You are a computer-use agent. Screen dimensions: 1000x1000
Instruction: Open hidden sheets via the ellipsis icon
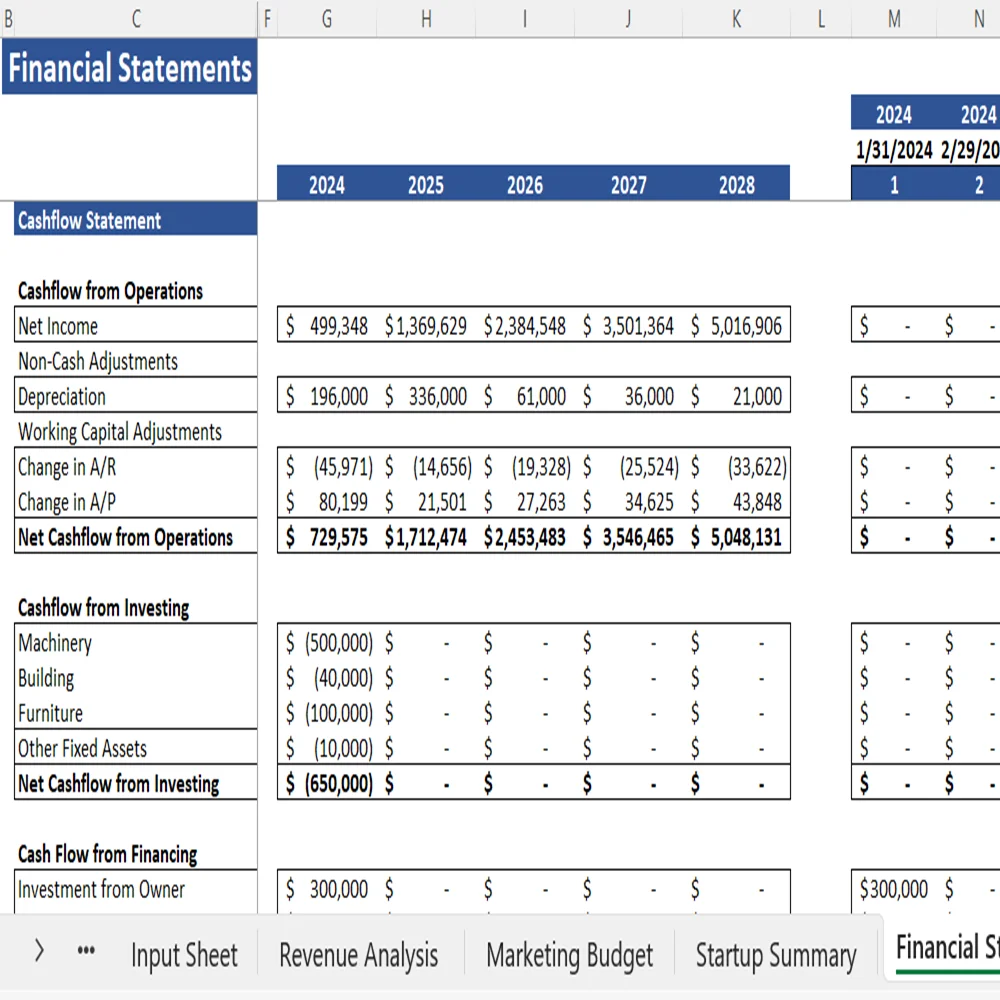(x=86, y=953)
